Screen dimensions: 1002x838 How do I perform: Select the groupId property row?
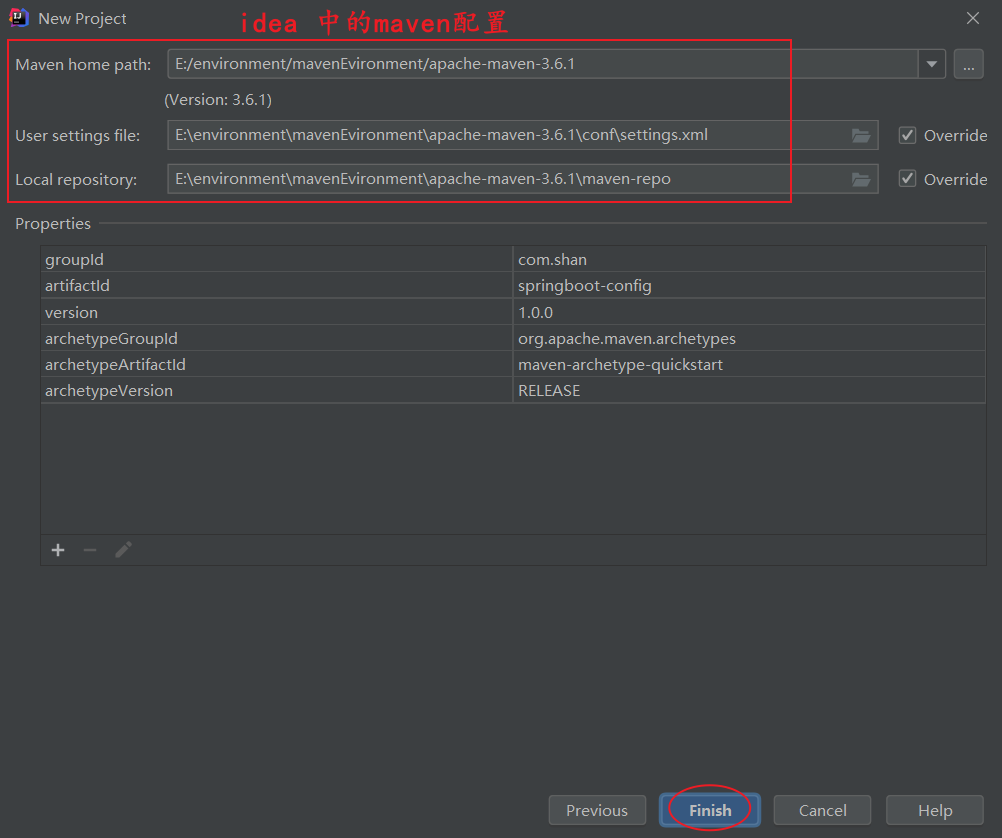pyautogui.click(x=513, y=260)
